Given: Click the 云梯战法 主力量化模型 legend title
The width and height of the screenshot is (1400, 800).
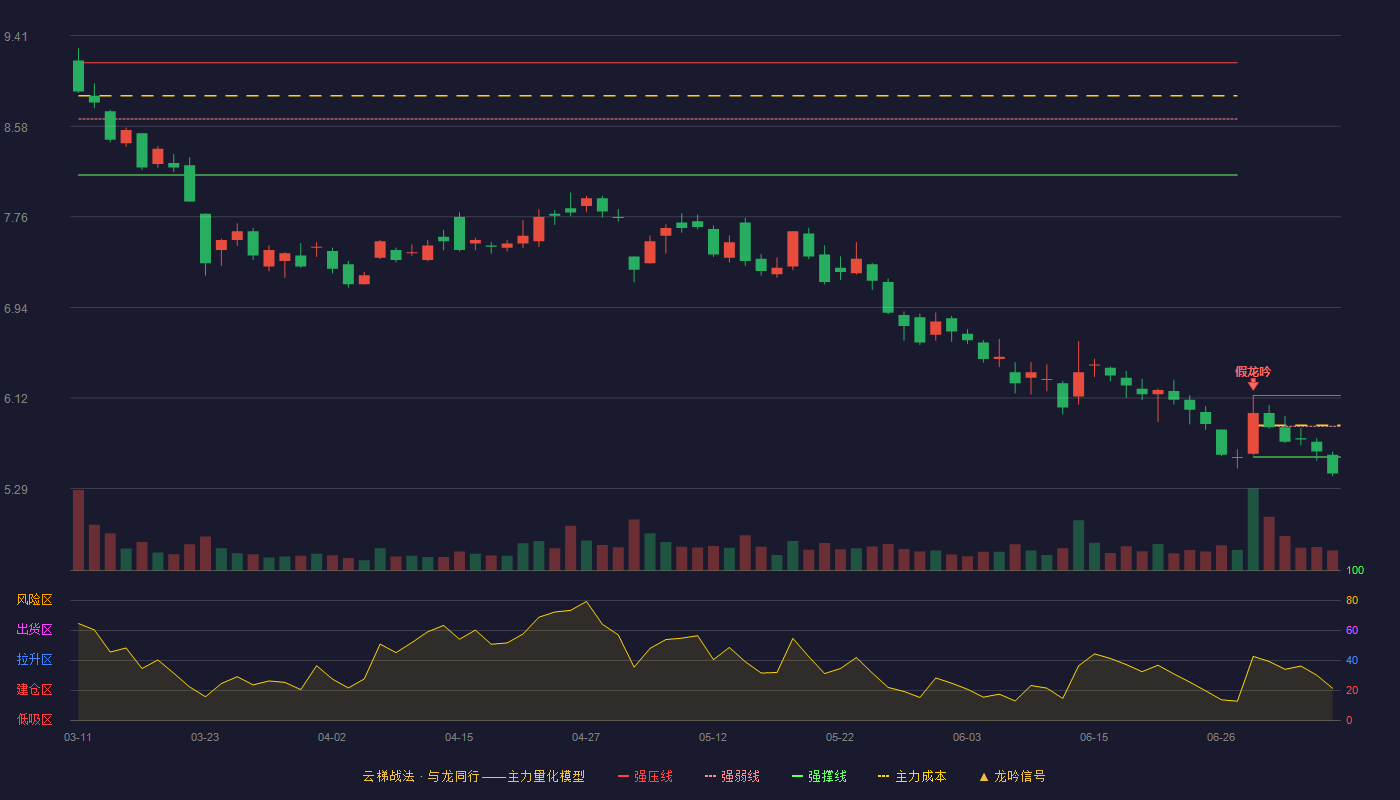Looking at the screenshot, I should 474,776.
